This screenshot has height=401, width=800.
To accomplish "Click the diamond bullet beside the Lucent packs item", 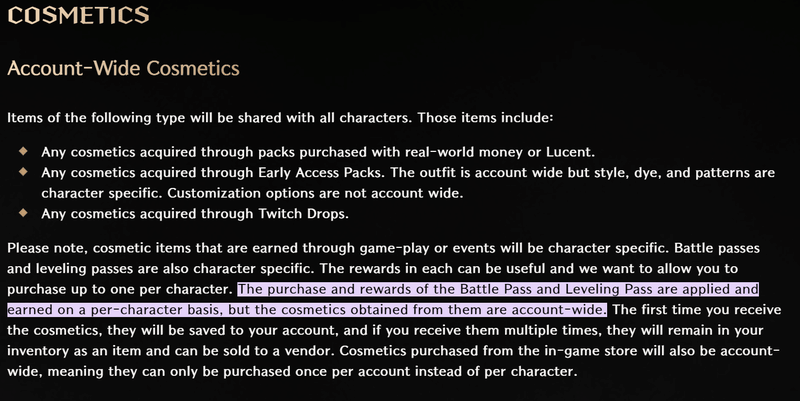I will pos(23,151).
